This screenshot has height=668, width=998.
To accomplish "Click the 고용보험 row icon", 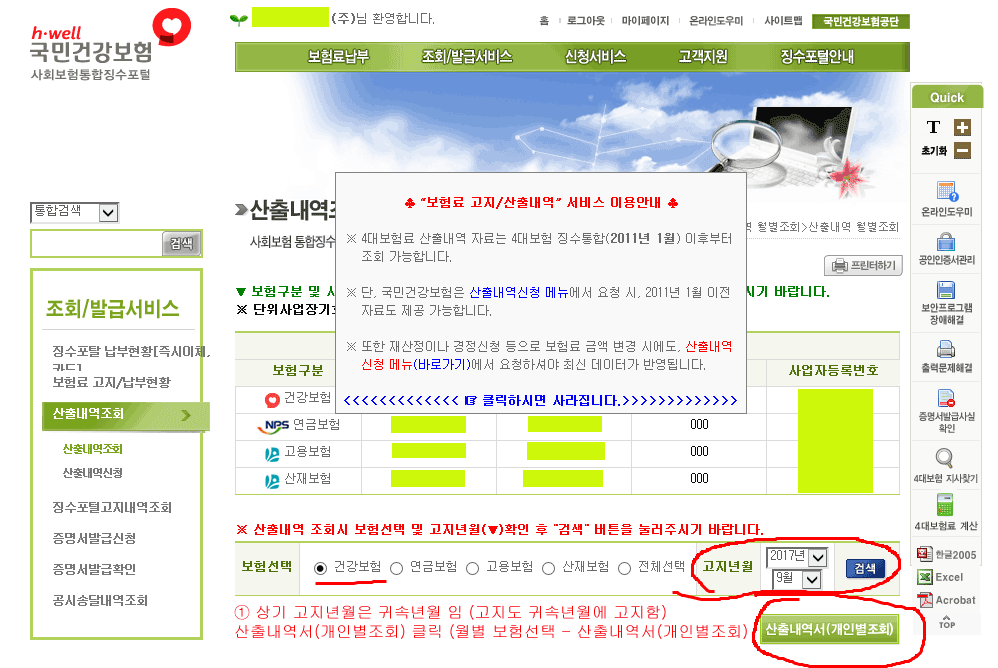I will 272,454.
